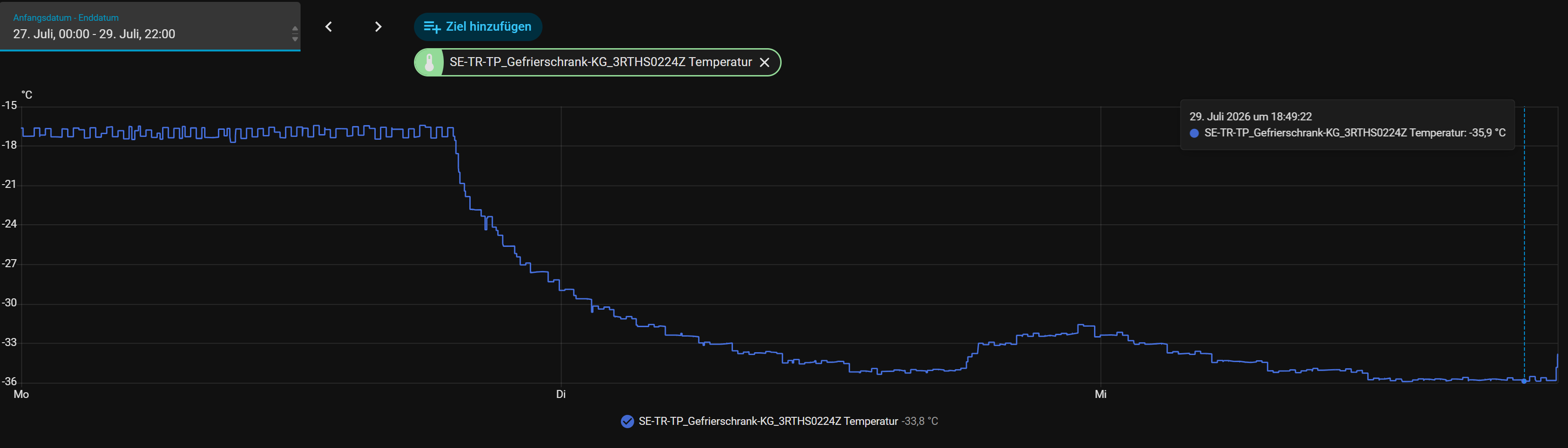Viewport: 1568px width, 448px height.
Task: Click the -21 label on the temperature axis
Action: point(9,184)
